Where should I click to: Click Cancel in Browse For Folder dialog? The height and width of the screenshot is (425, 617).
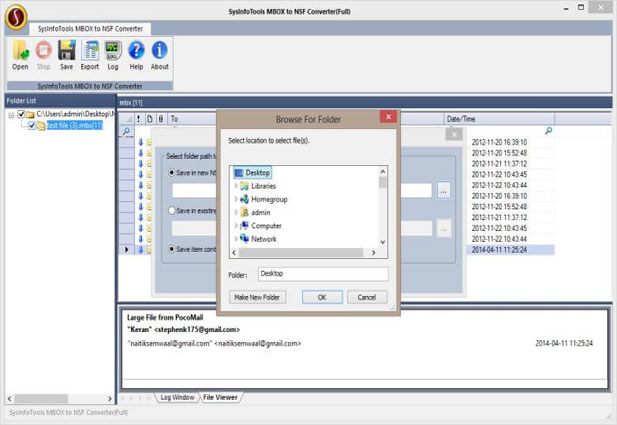coord(367,297)
